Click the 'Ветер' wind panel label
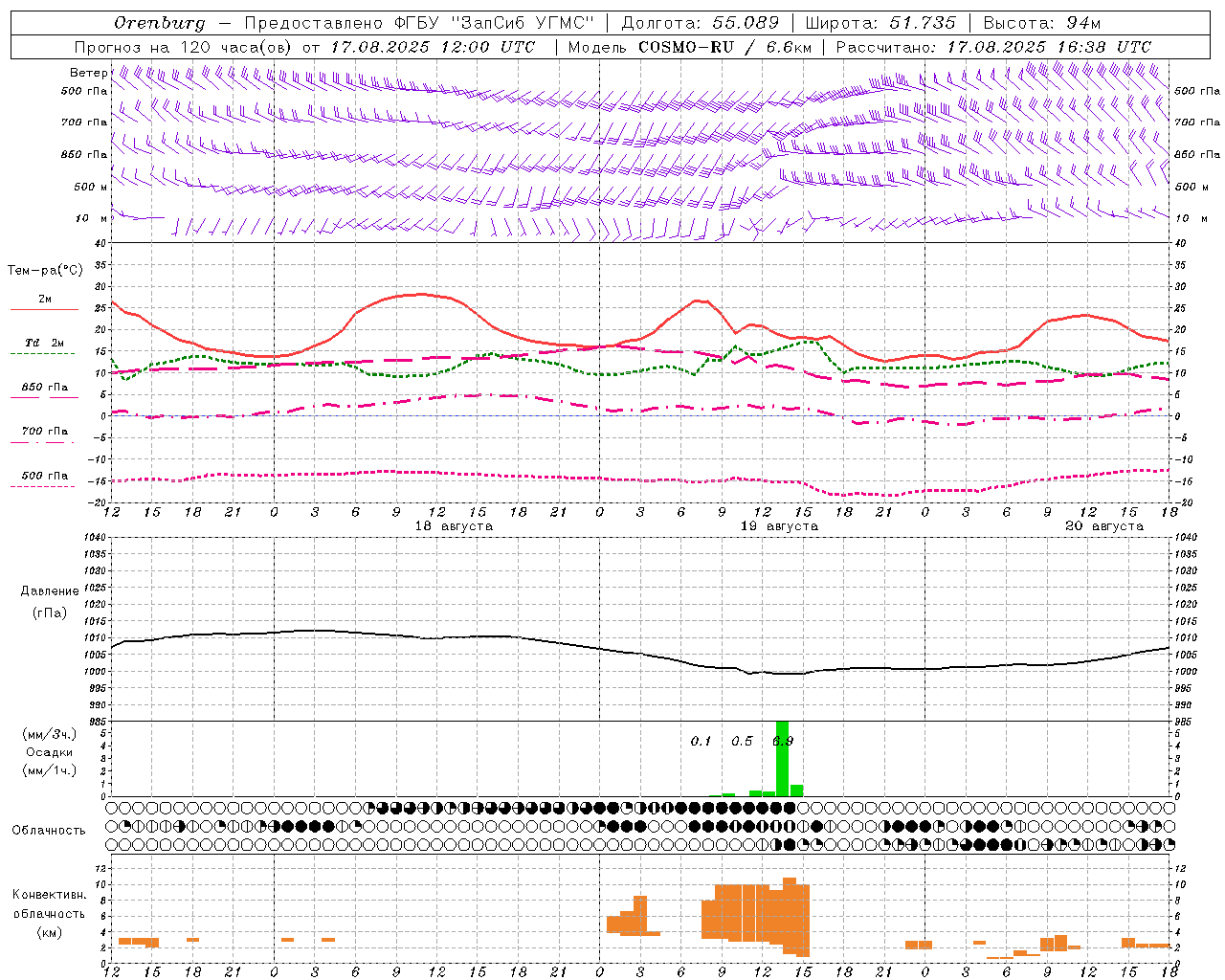The image size is (1225, 980). pyautogui.click(x=88, y=73)
